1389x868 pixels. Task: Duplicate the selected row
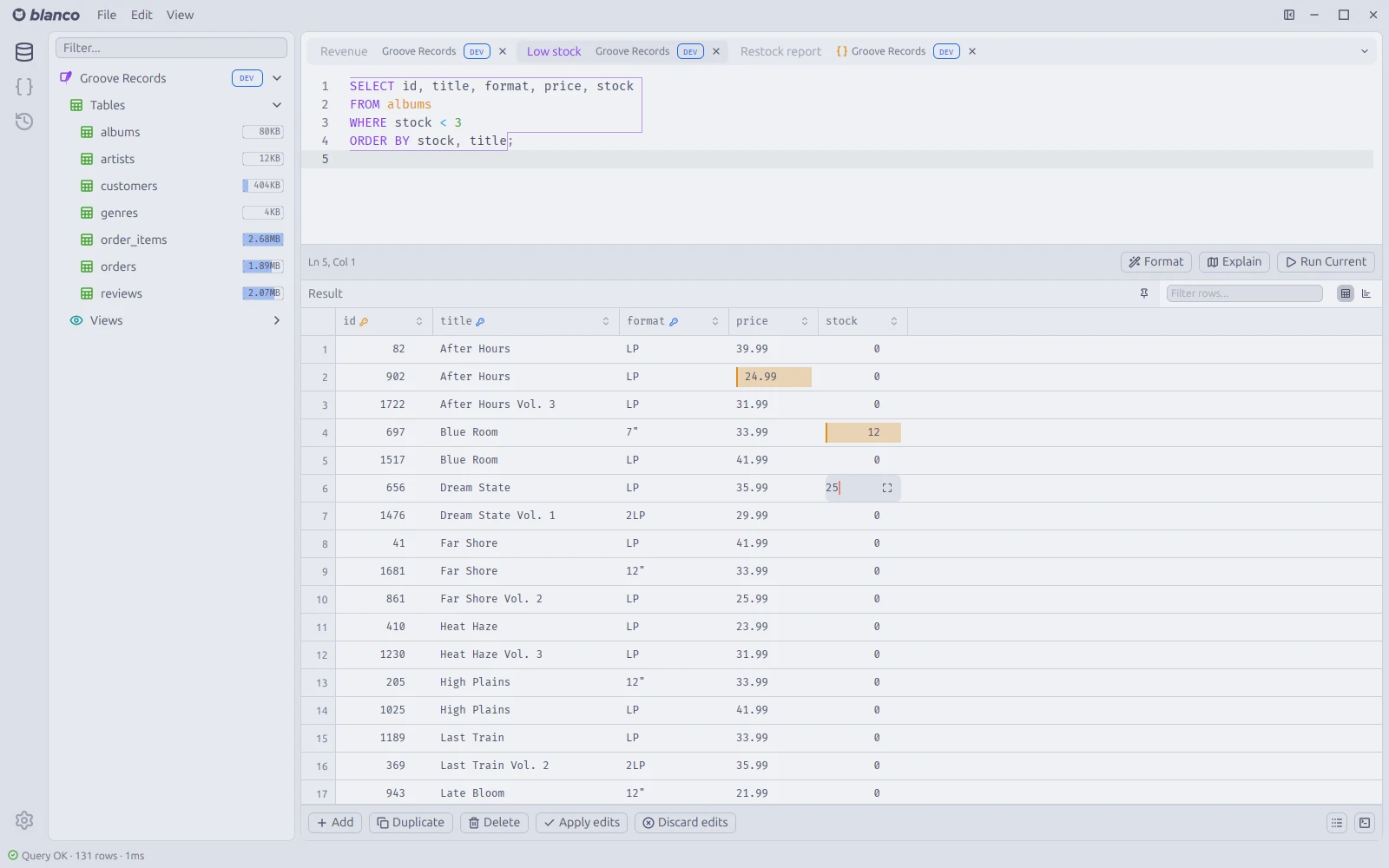point(411,823)
